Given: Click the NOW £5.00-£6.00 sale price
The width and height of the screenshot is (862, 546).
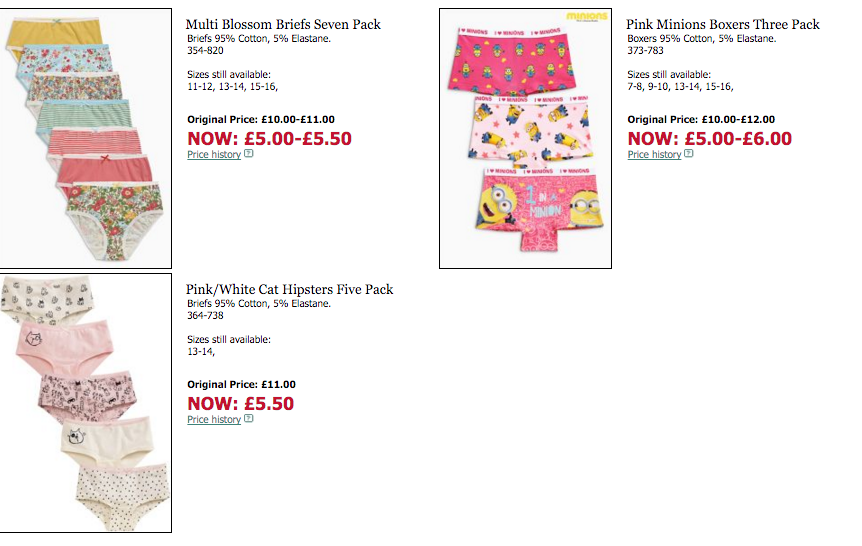Looking at the screenshot, I should click(709, 139).
